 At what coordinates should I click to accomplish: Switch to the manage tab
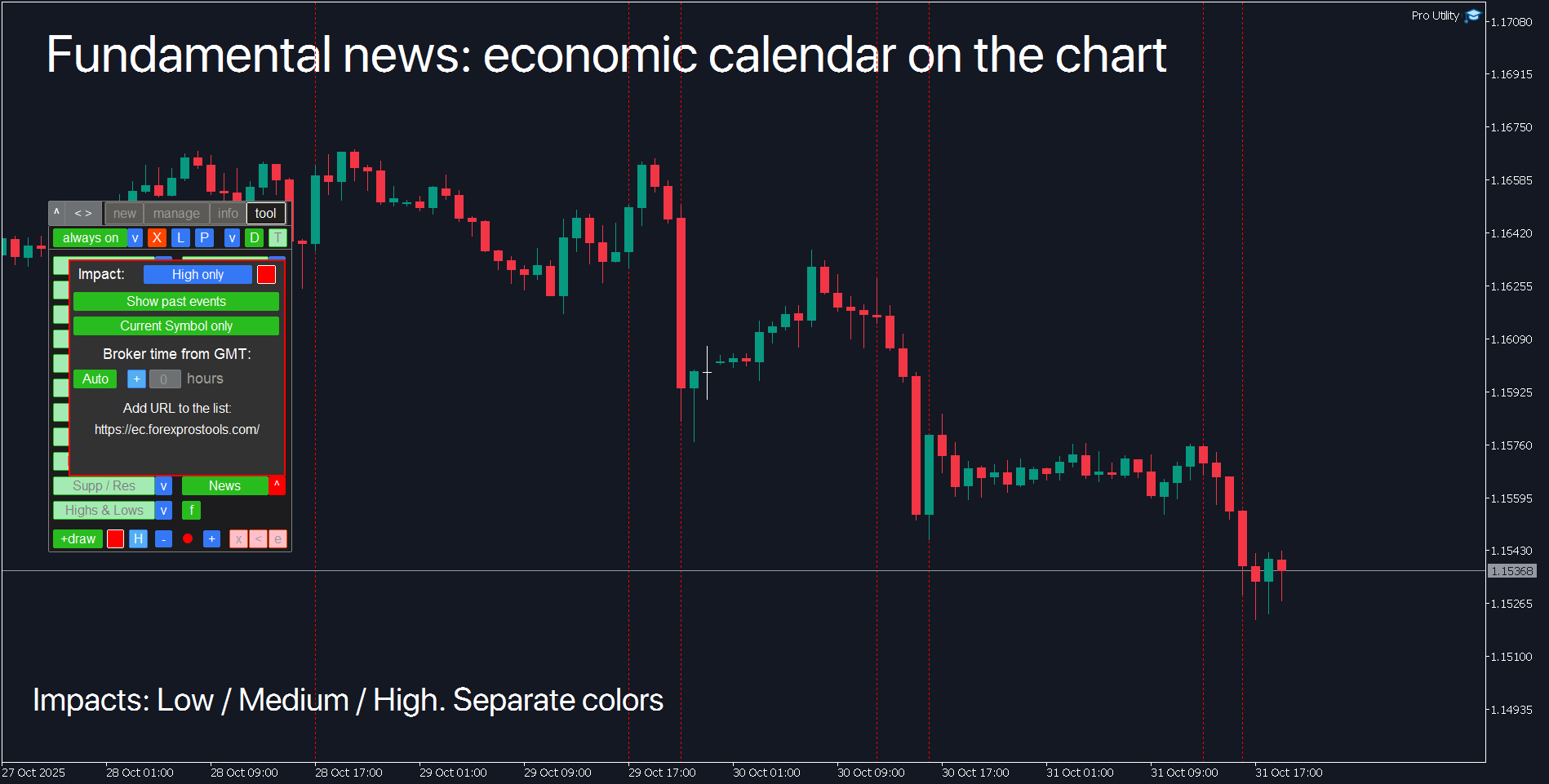177,213
